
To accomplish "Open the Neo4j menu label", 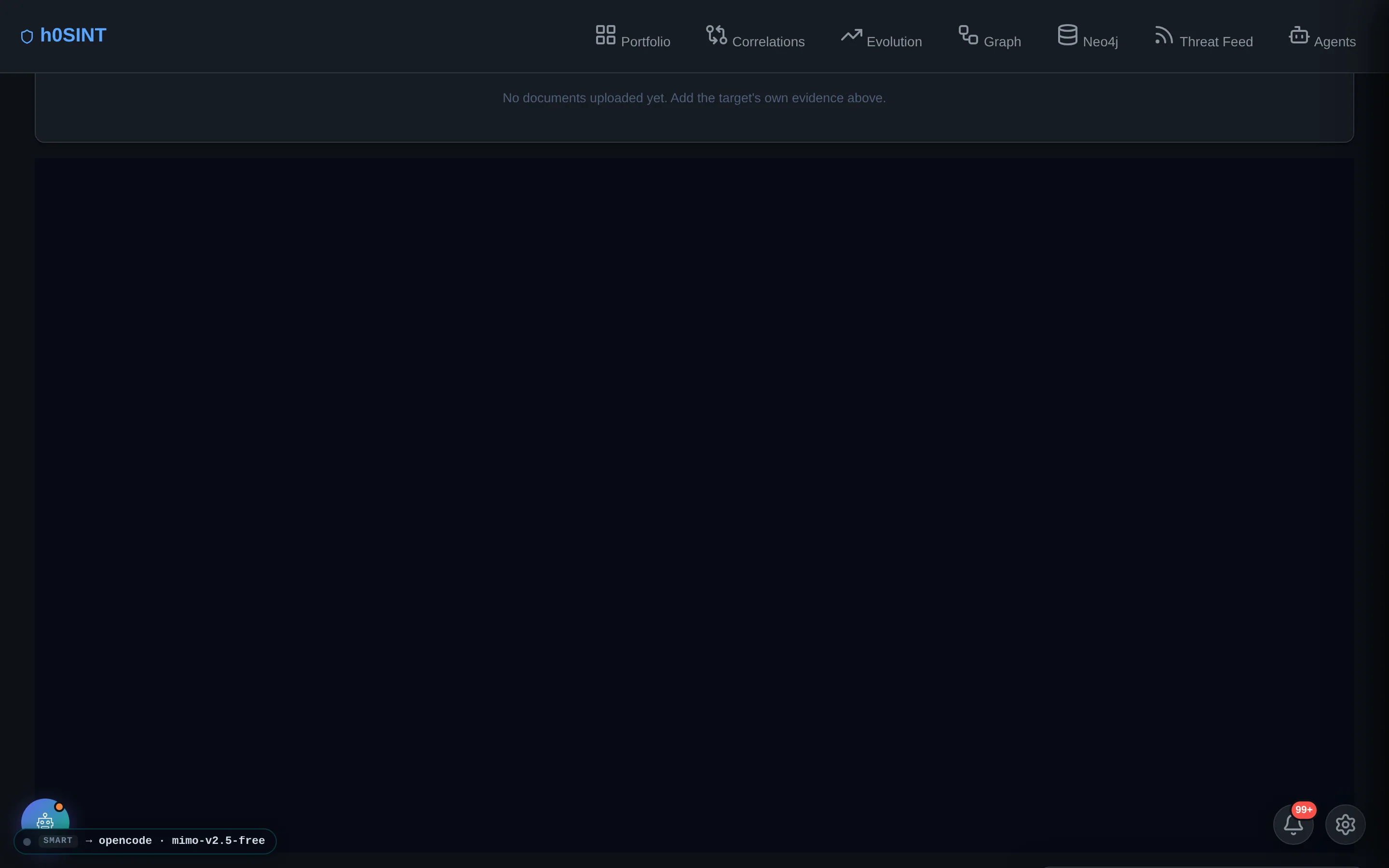I will 1100,42.
